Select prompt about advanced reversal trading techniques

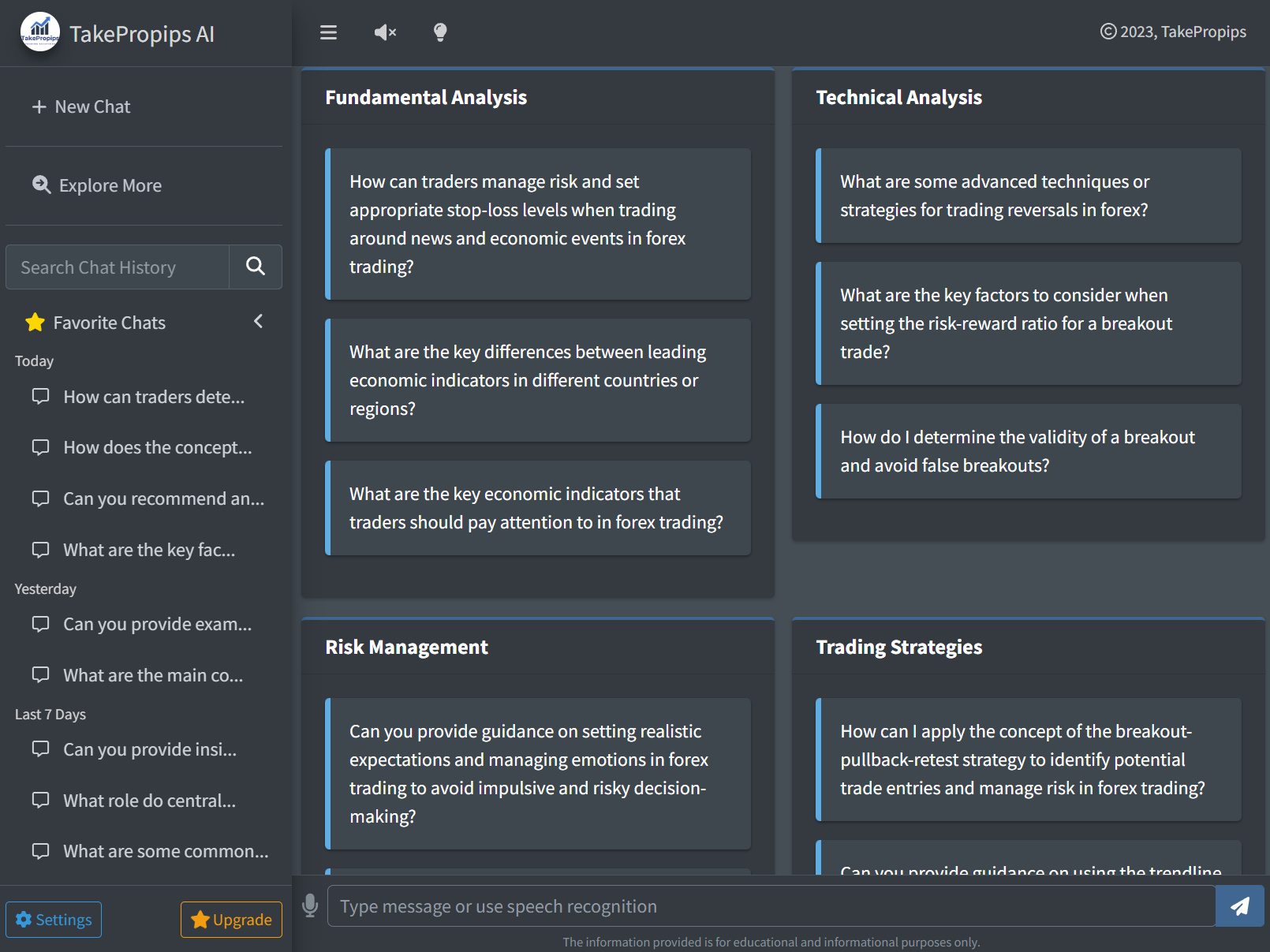[1029, 196]
